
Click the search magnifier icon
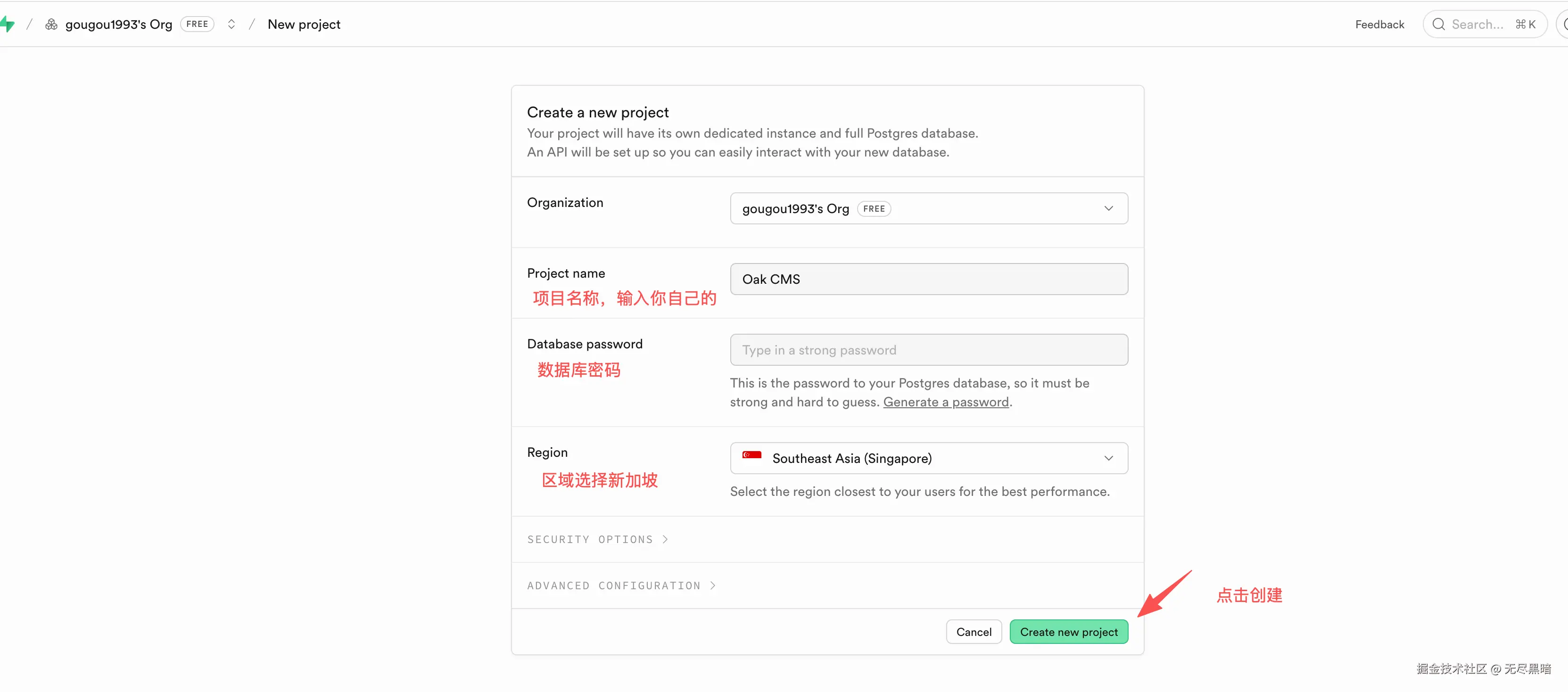[1438, 25]
